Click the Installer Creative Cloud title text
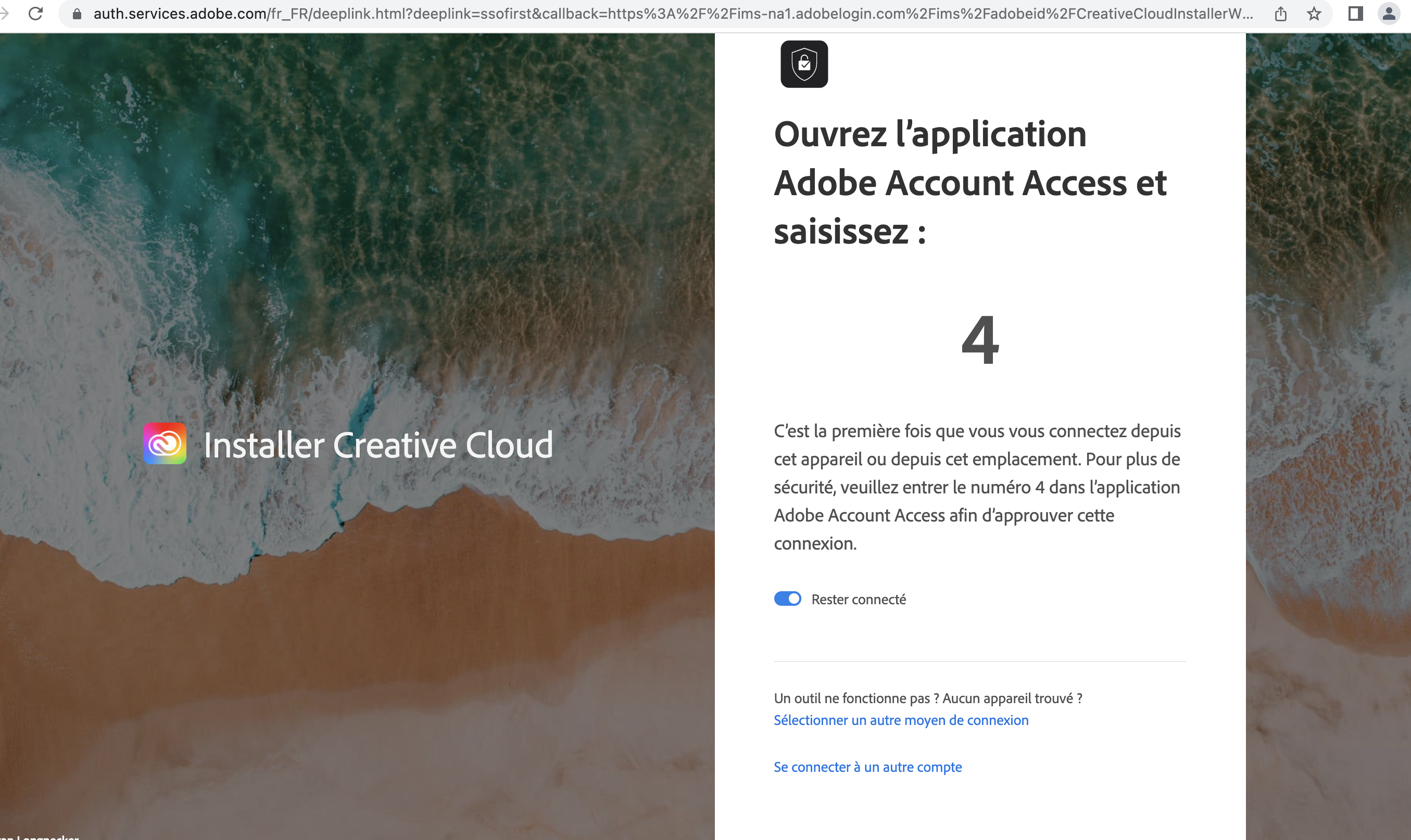Image resolution: width=1411 pixels, height=840 pixels. click(x=378, y=445)
